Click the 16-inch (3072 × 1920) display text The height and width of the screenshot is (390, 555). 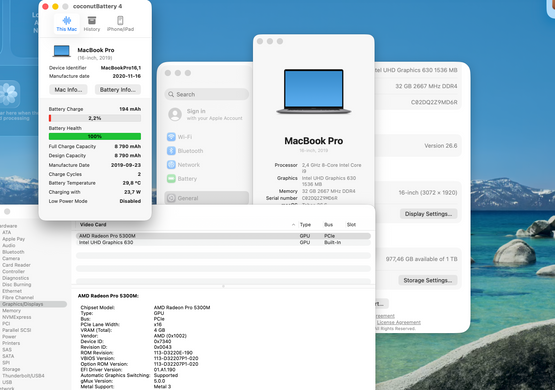click(428, 193)
